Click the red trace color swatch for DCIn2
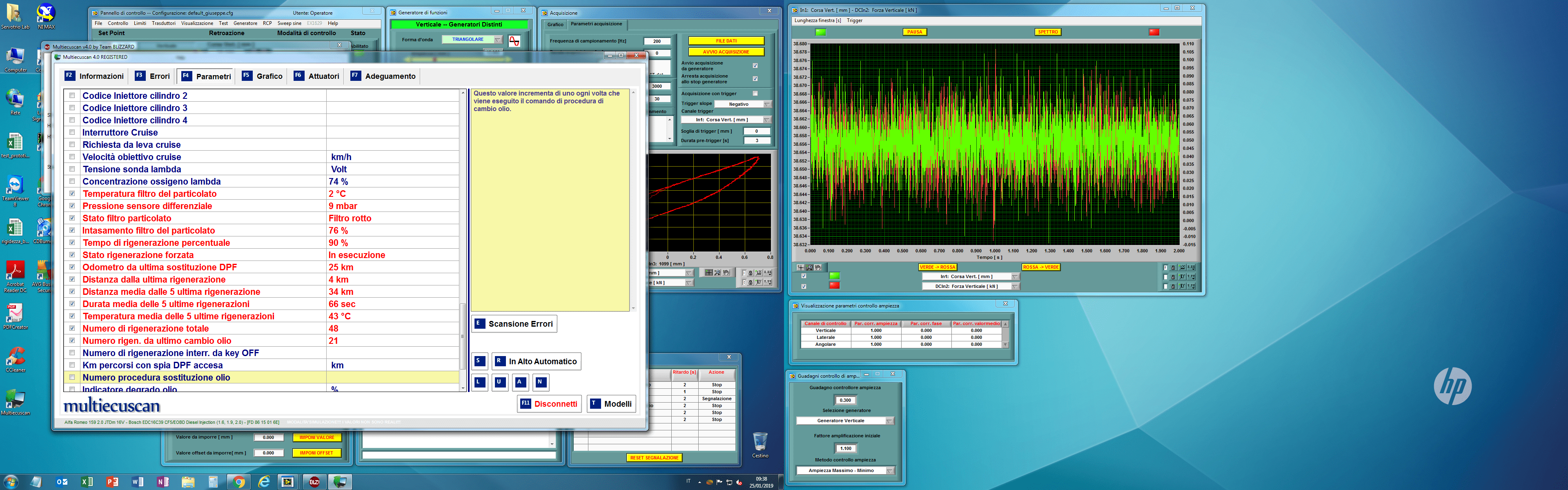The width and height of the screenshot is (1568, 490). pyautogui.click(x=835, y=285)
